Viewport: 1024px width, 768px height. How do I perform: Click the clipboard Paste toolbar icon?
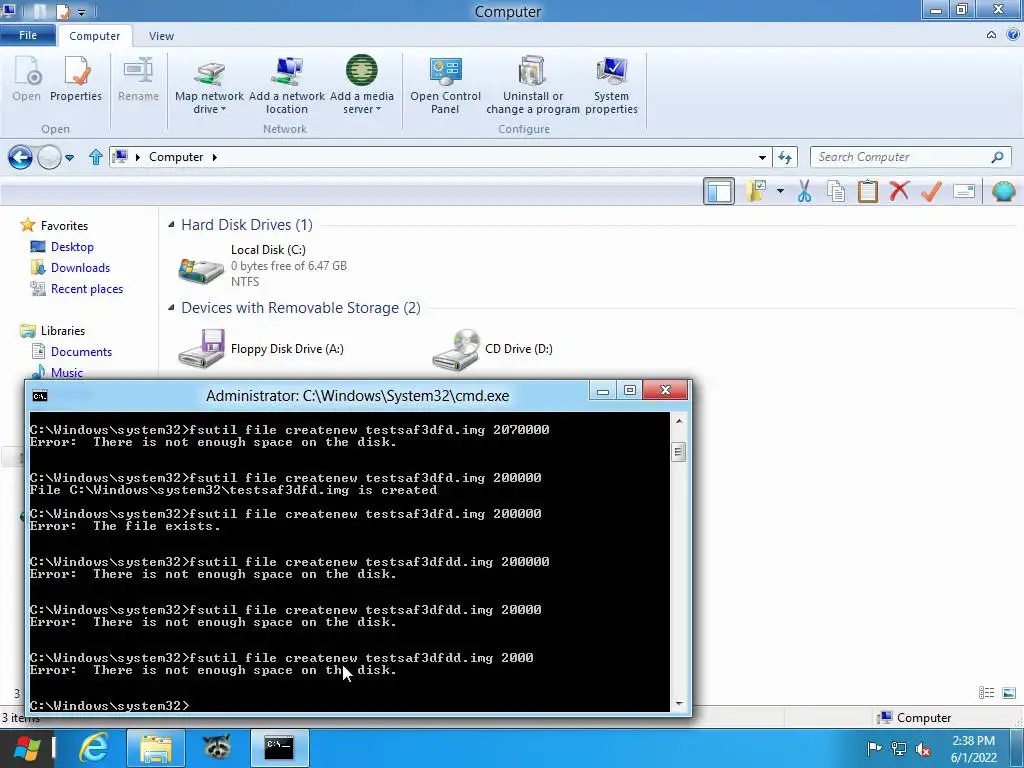[x=868, y=191]
